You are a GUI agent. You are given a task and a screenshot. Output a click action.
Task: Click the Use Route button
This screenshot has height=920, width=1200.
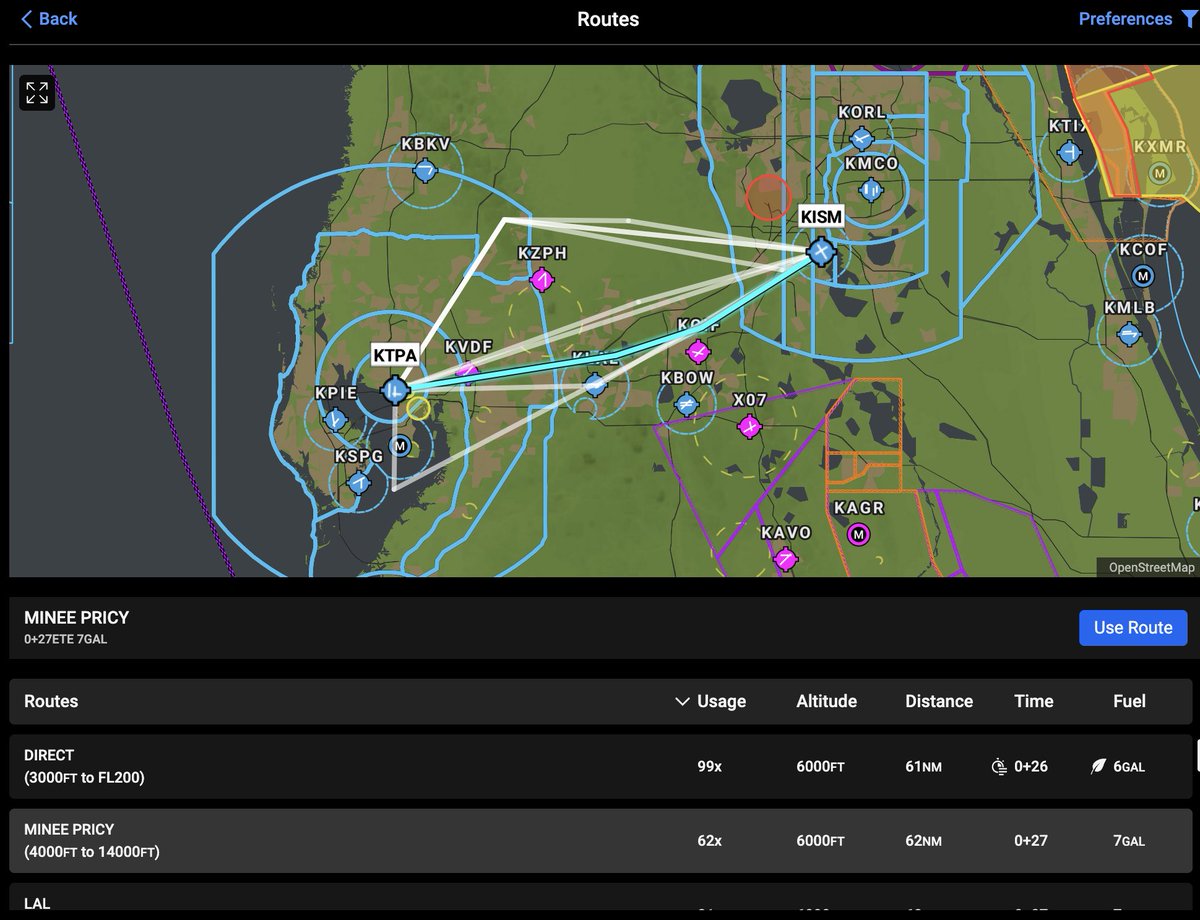click(x=1133, y=628)
